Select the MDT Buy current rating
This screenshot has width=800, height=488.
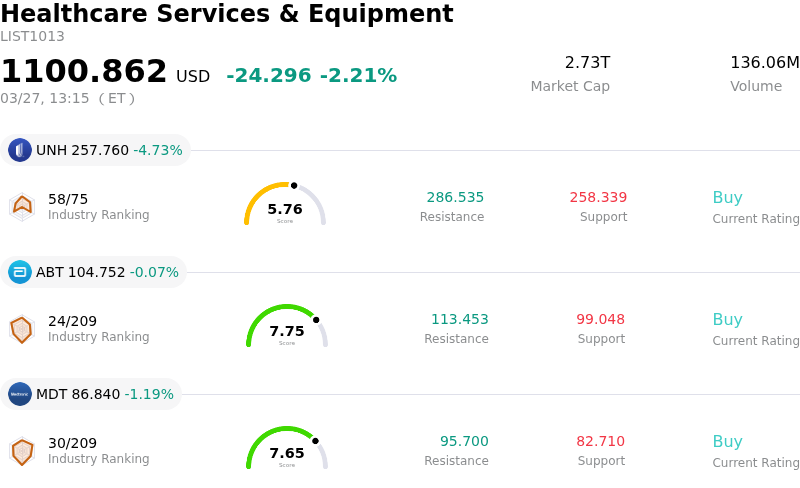pyautogui.click(x=727, y=442)
